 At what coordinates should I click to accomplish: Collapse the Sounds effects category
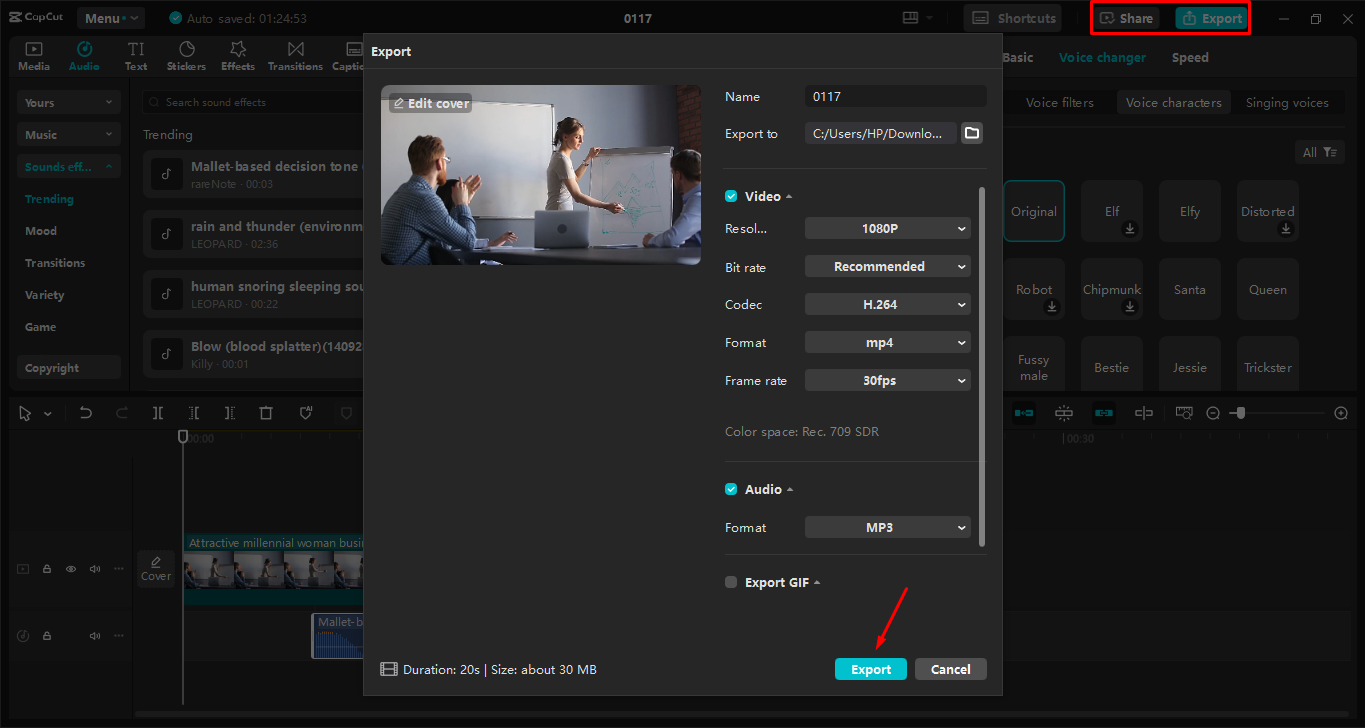coord(69,166)
